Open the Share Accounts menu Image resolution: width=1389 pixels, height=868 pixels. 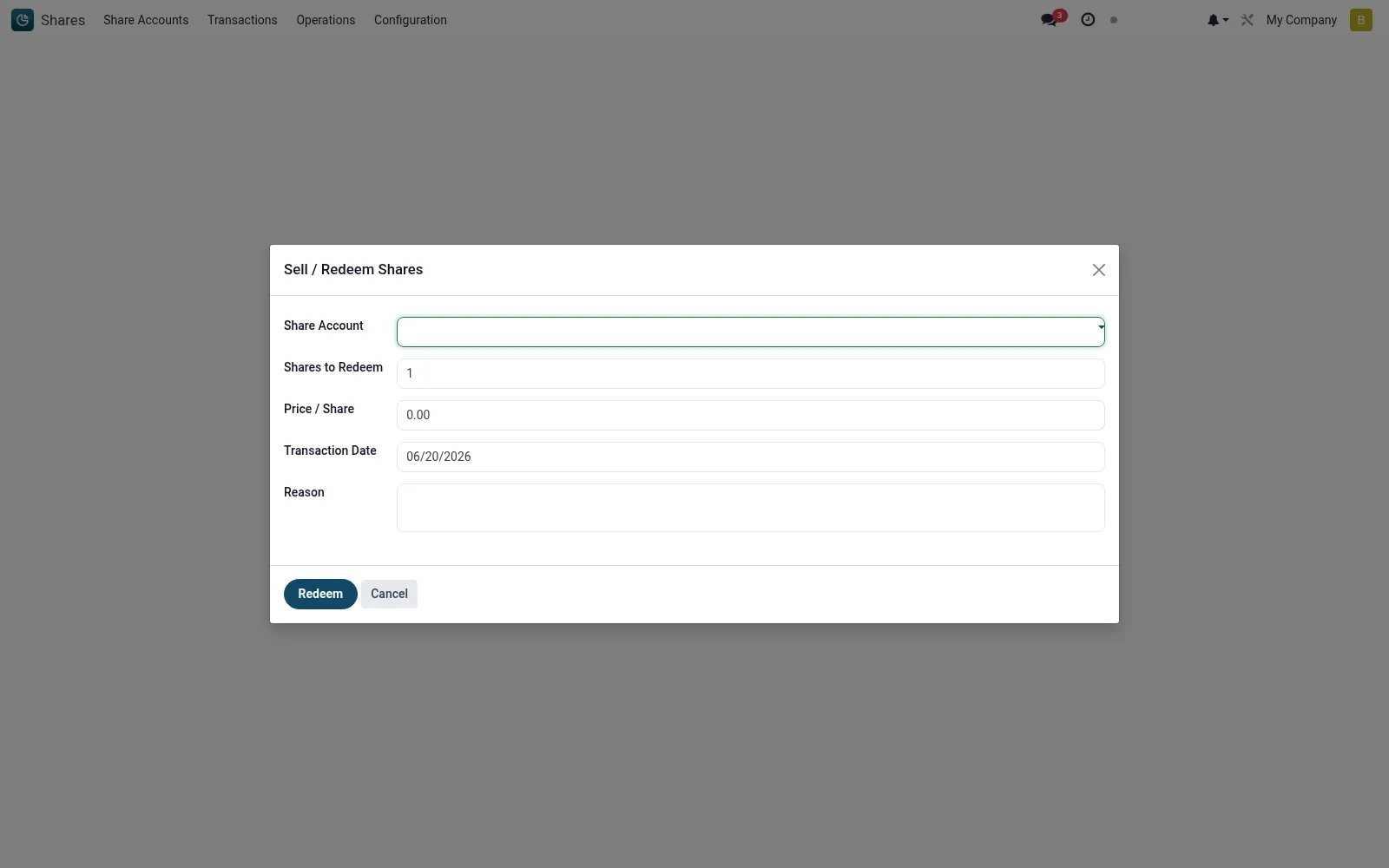tap(146, 20)
